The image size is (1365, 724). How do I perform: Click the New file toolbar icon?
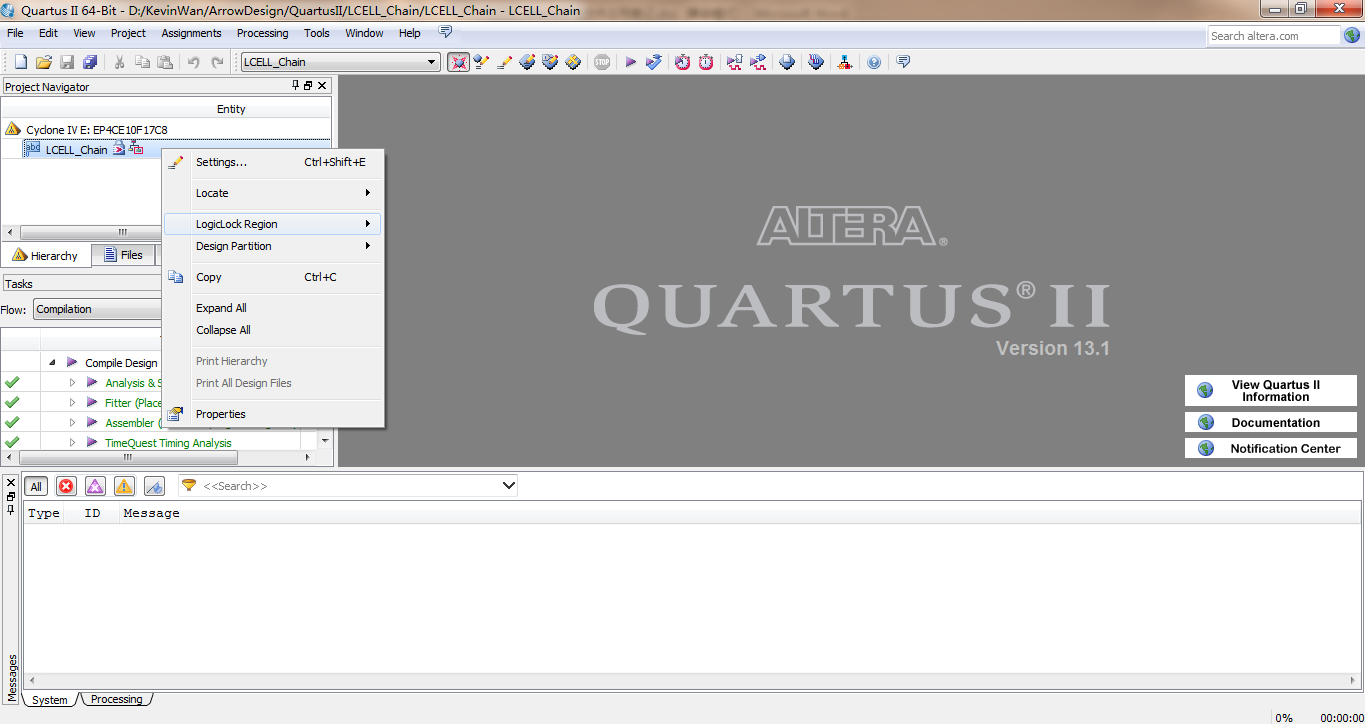tap(20, 62)
